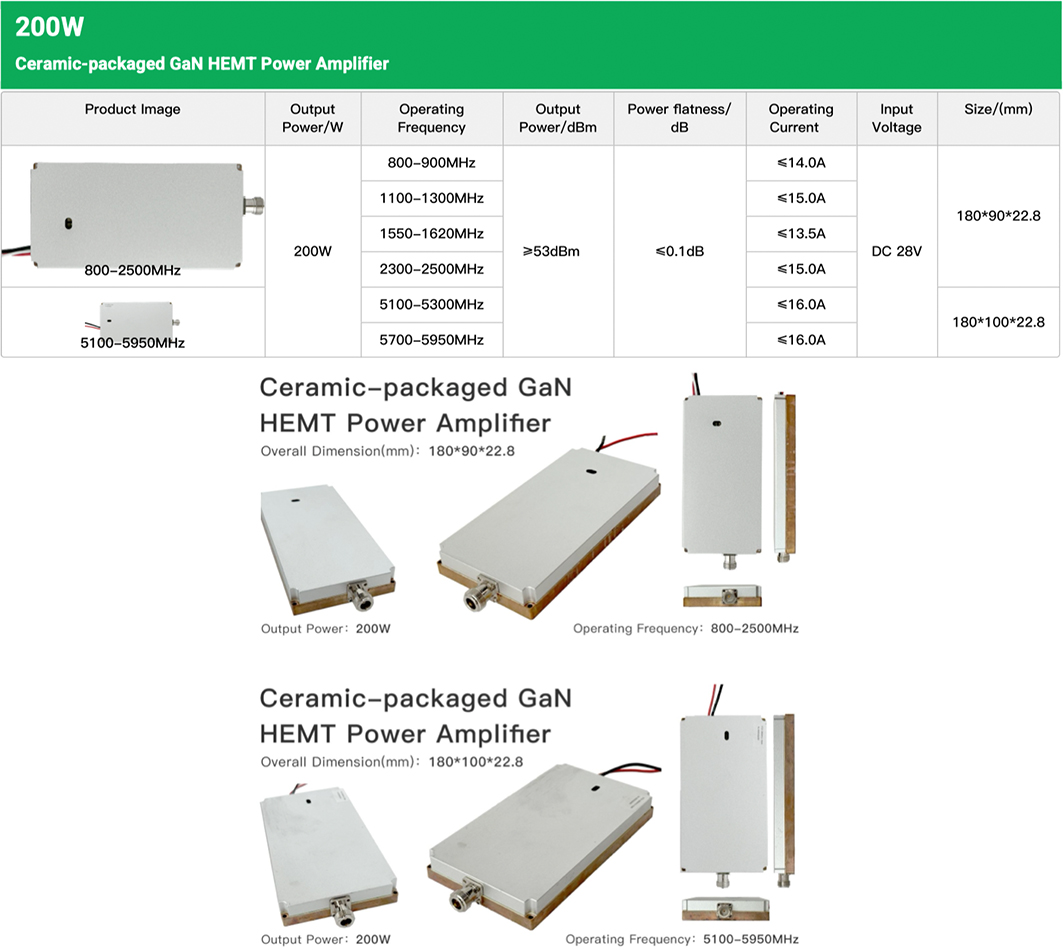
Task: Select the Ceramic-packaged GaN HEMT banner subtitle
Action: click(202, 63)
